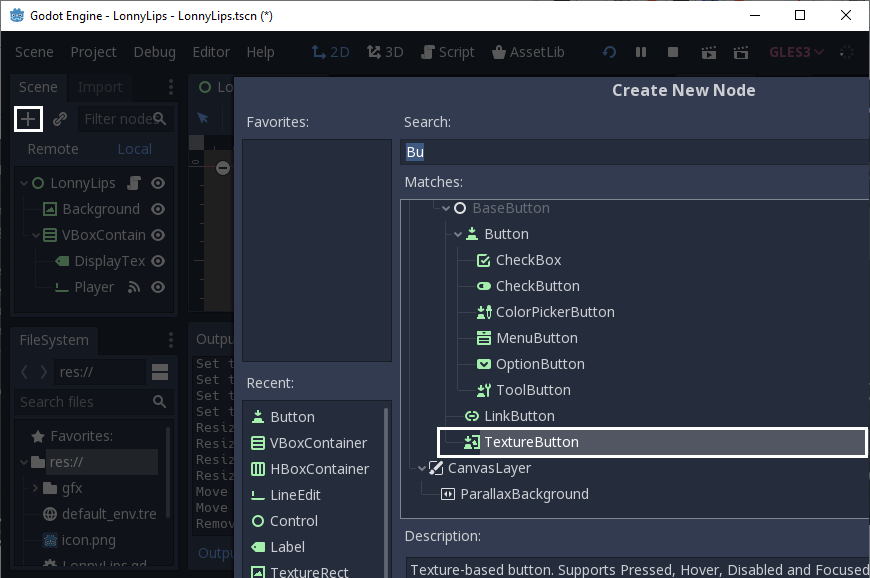This screenshot has height=578, width=870.
Task: Switch to the Script workspace
Action: point(448,52)
